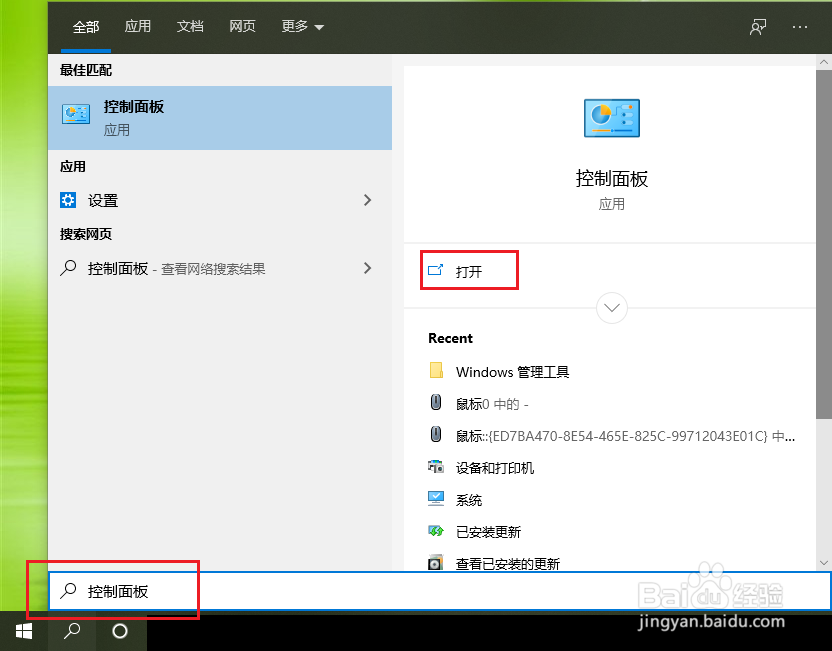Switch to the 应用 tab

(x=138, y=27)
